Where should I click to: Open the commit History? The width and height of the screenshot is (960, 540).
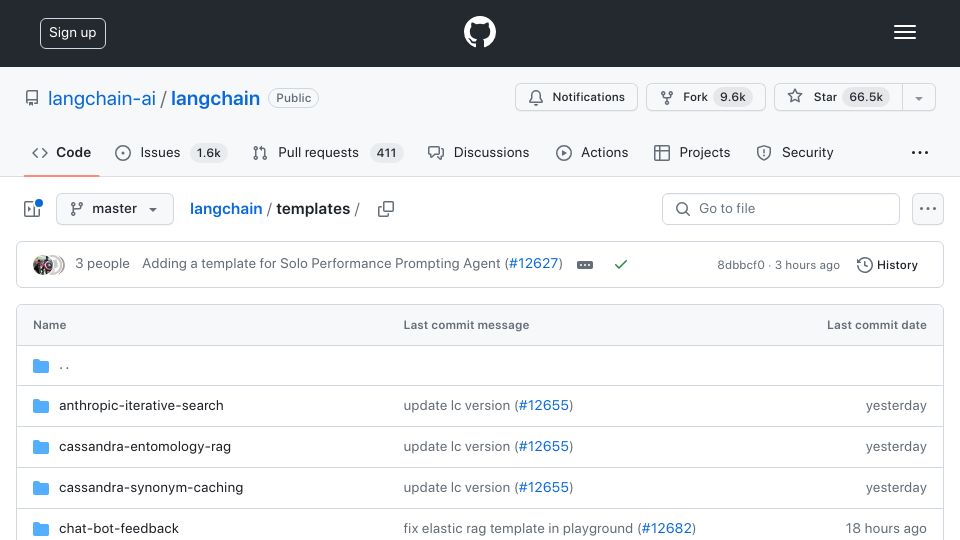887,265
